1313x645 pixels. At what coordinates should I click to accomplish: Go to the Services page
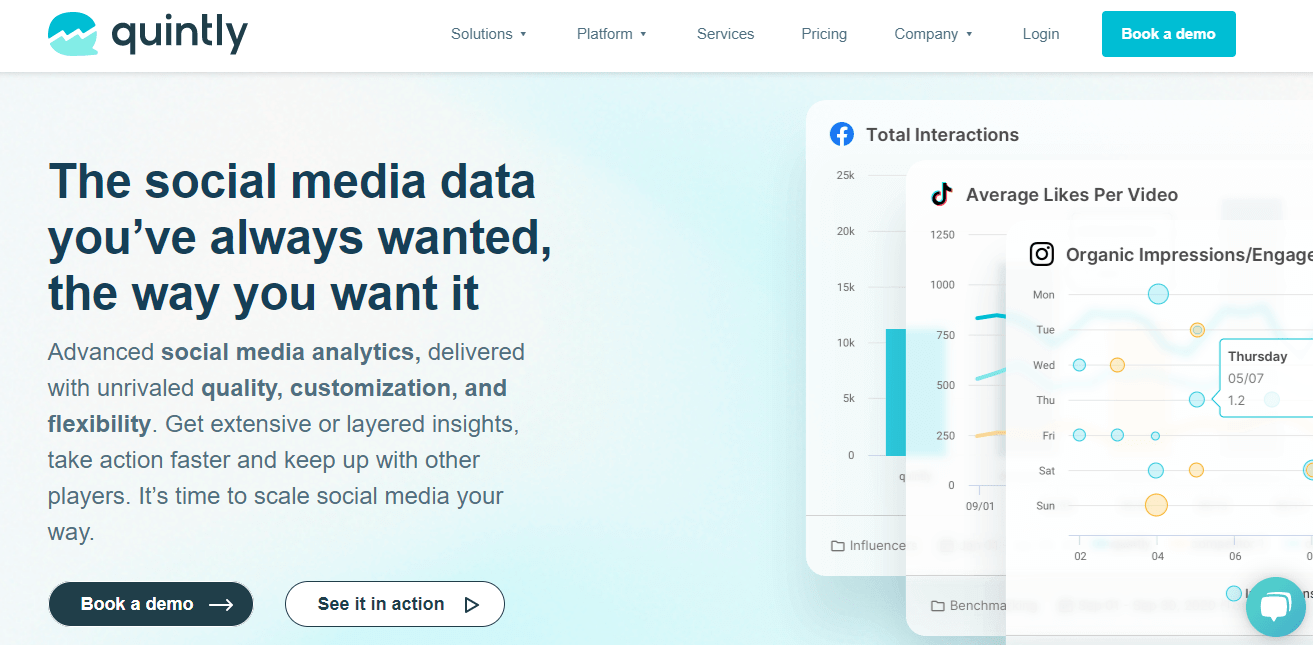(x=725, y=34)
